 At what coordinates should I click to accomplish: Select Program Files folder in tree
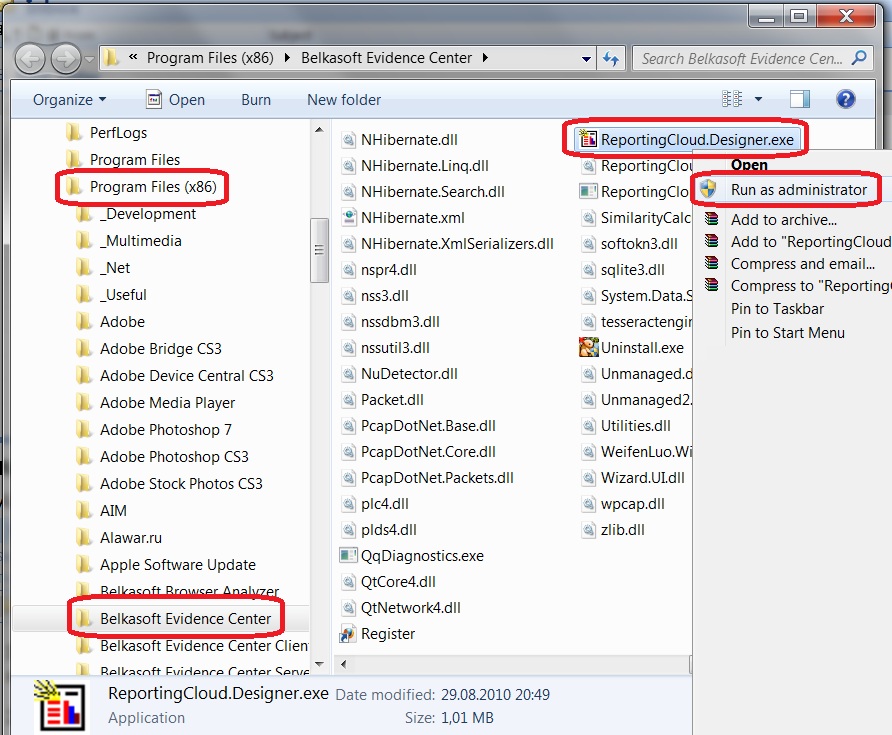[135, 160]
